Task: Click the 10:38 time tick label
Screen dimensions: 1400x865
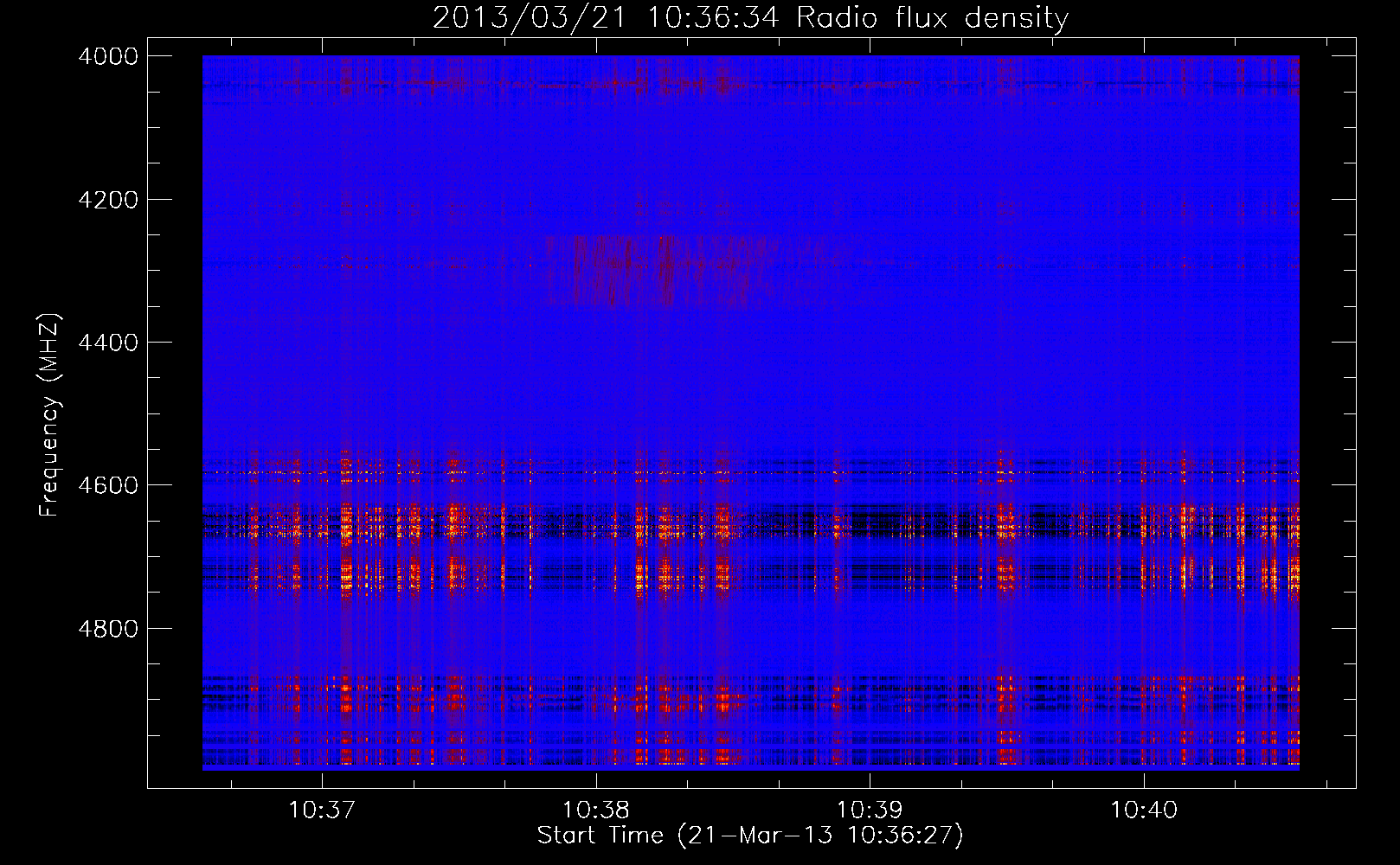Action: tap(596, 811)
